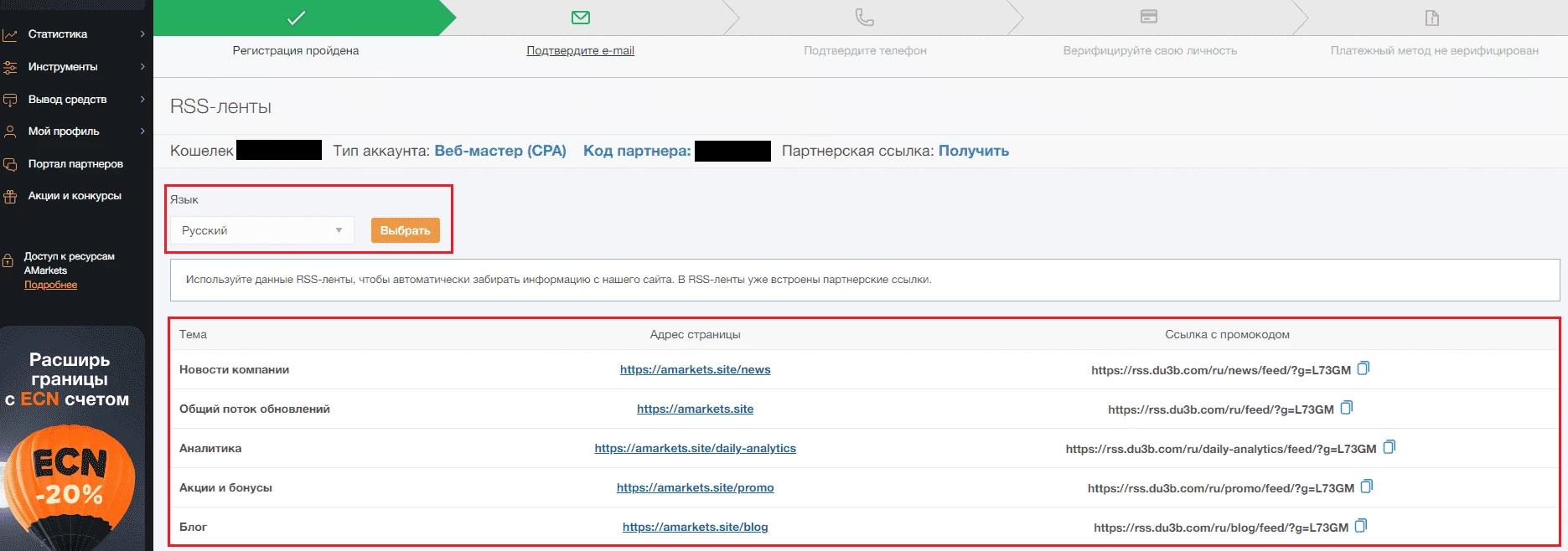Click the identity verification card icon
1568x551 pixels.
[1149, 17]
